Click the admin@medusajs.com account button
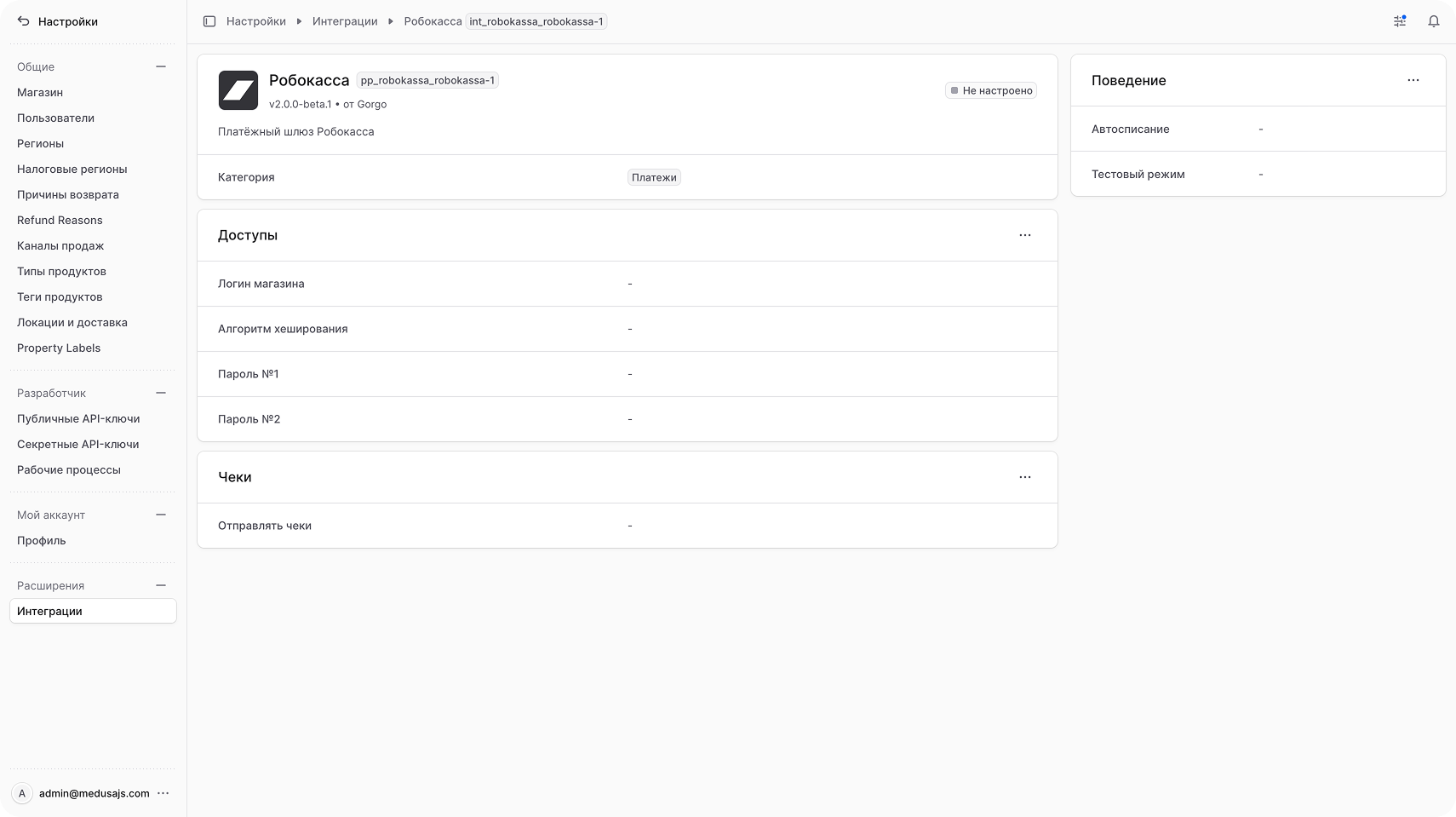1456x817 pixels. pos(93,793)
